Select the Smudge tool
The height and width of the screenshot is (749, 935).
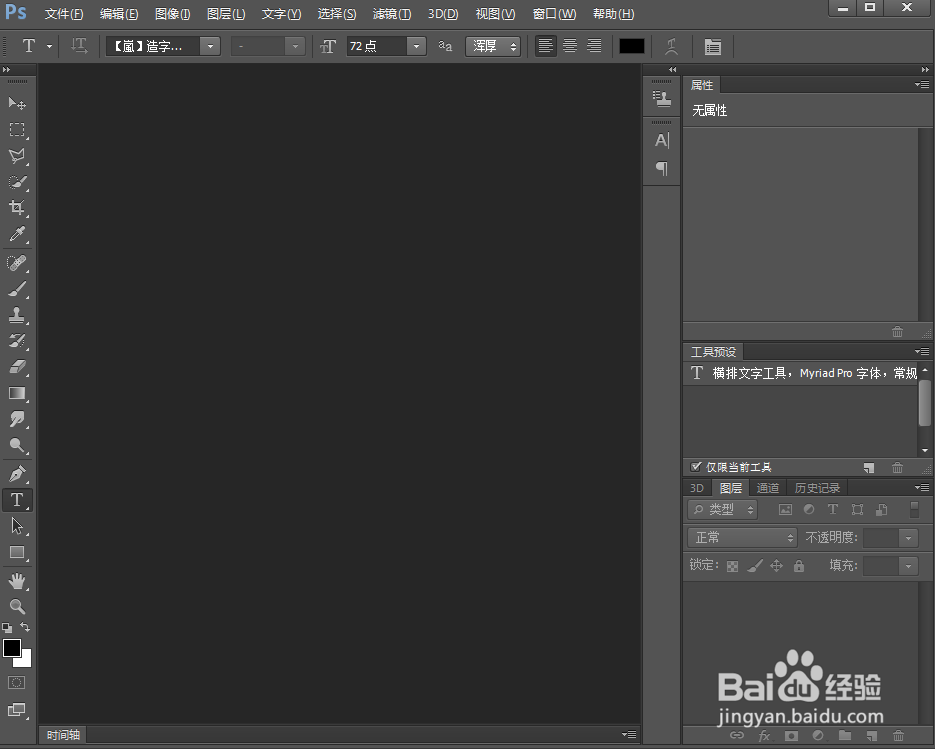click(17, 419)
